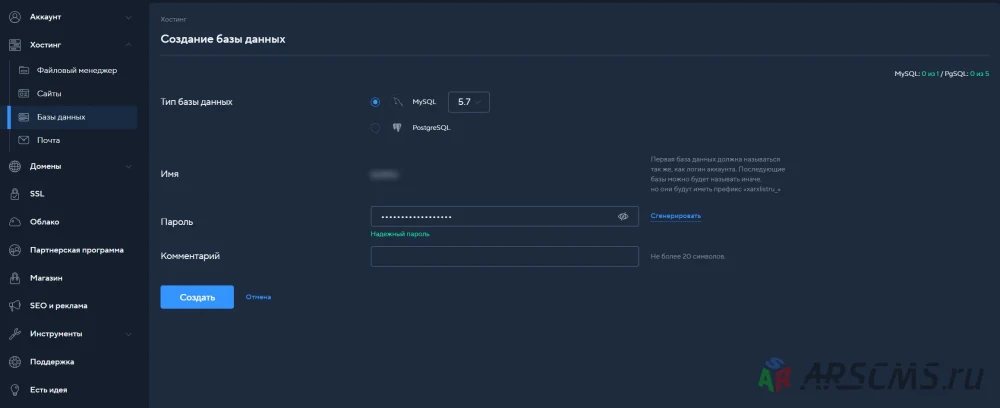Viewport: 1000px width, 408px height.
Task: Click the Надежный пароль strength text
Action: pyautogui.click(x=400, y=234)
